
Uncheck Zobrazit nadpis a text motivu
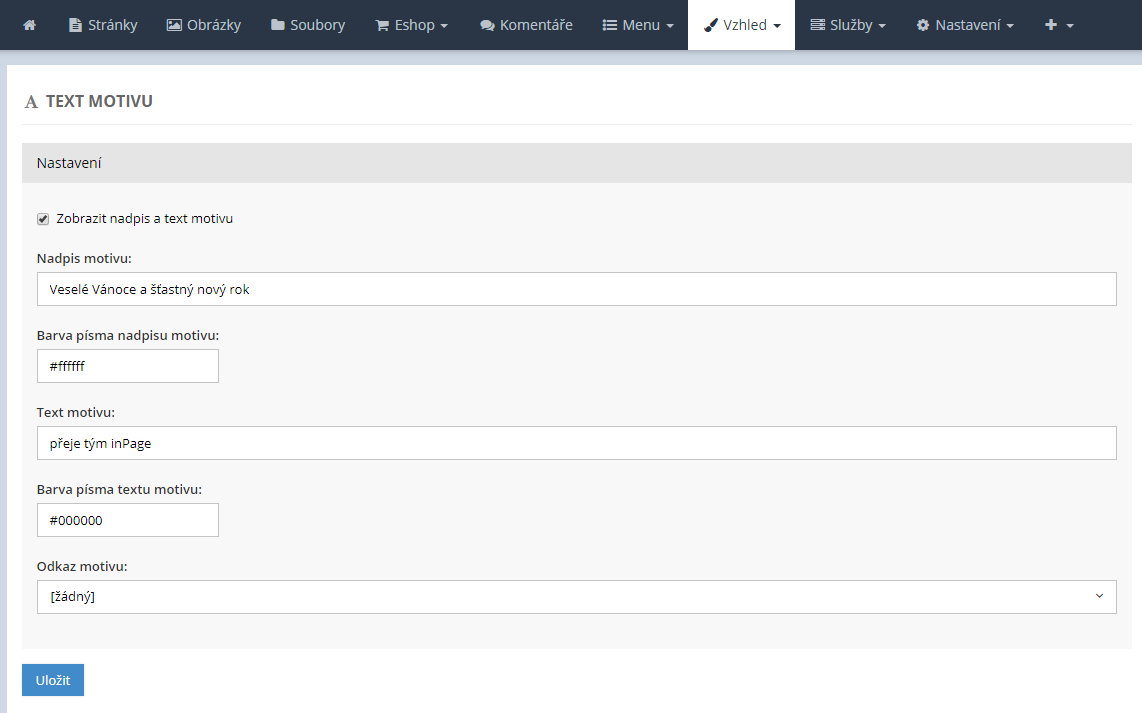coord(43,219)
